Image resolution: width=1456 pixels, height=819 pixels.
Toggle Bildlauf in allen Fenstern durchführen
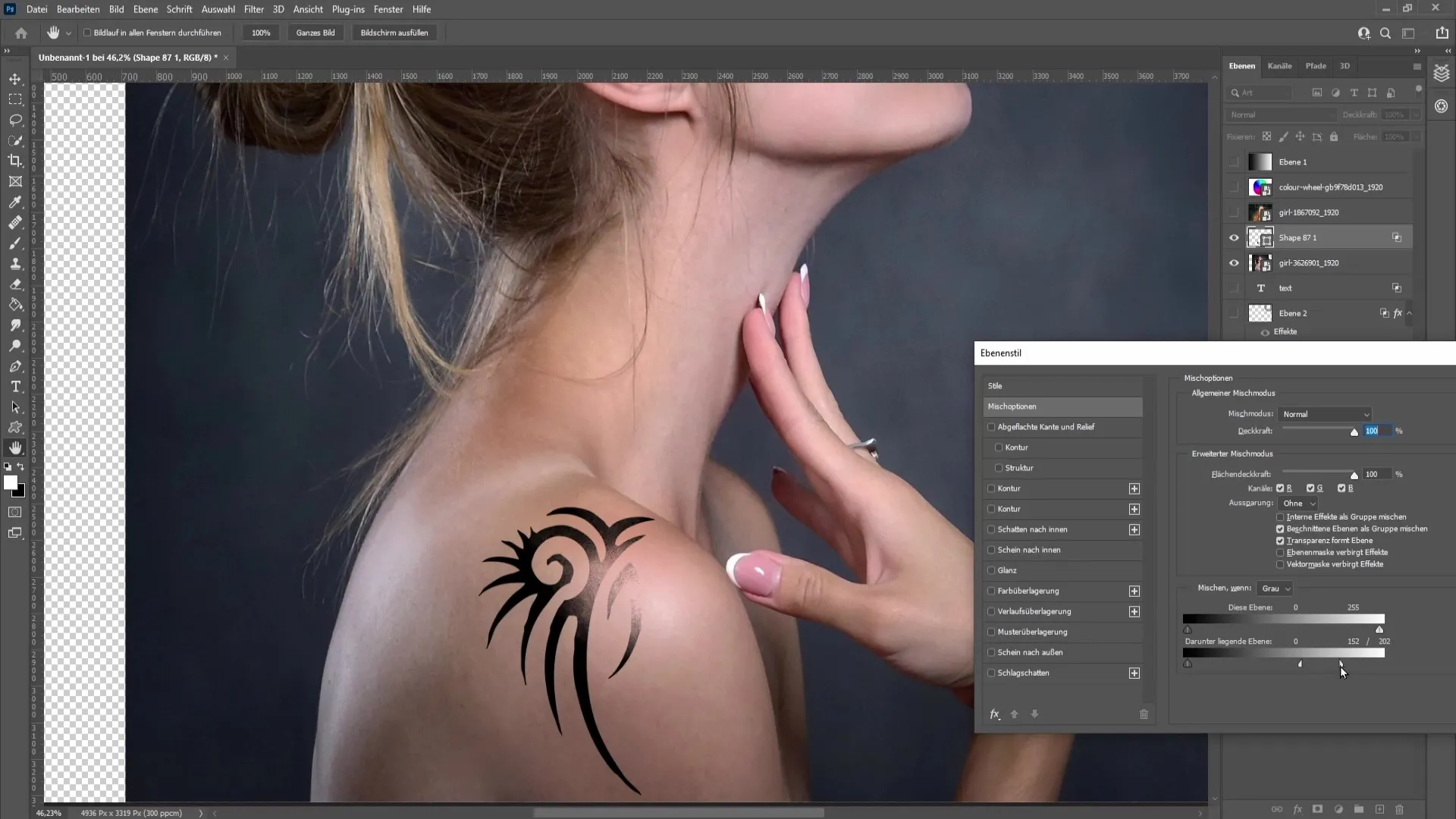coord(87,33)
